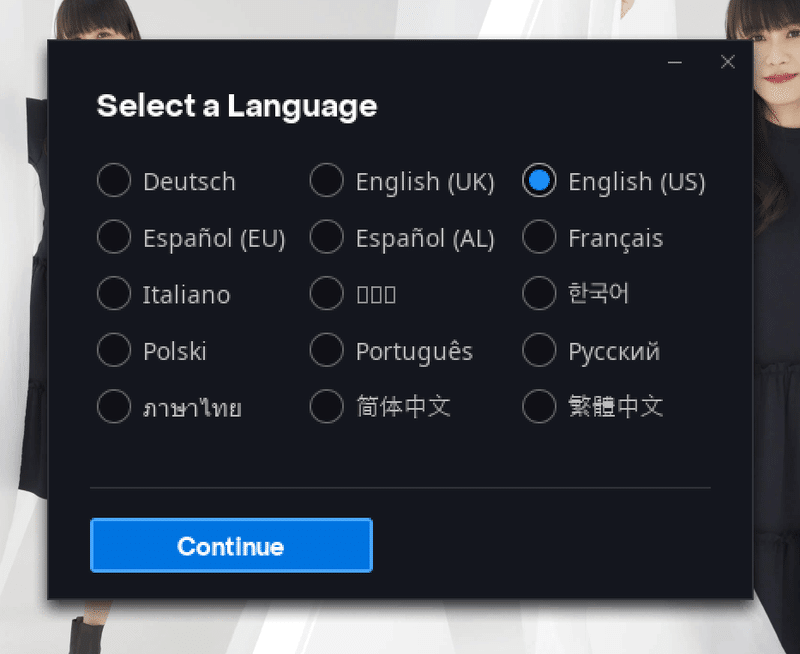The height and width of the screenshot is (654, 800).
Task: Select Polski language
Action: 114,350
